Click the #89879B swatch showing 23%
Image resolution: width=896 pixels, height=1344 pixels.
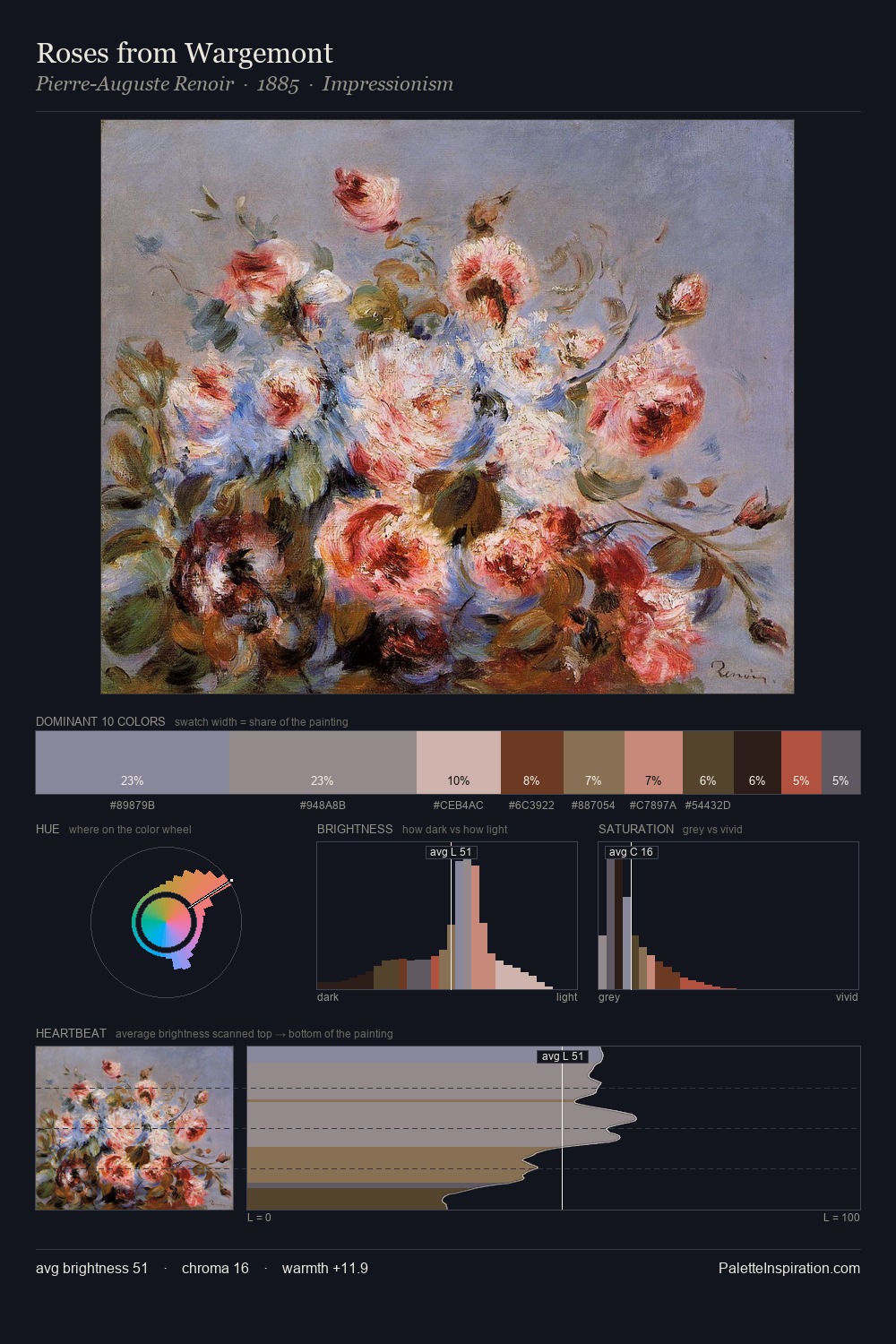(133, 762)
